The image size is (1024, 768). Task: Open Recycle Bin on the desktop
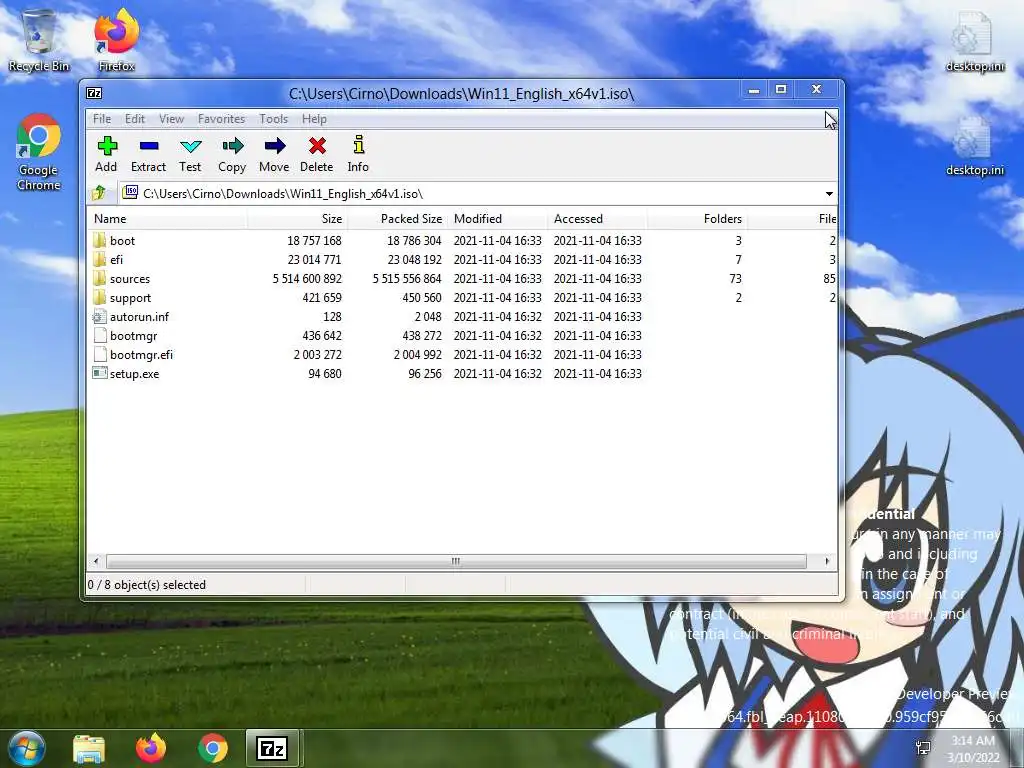[x=39, y=39]
